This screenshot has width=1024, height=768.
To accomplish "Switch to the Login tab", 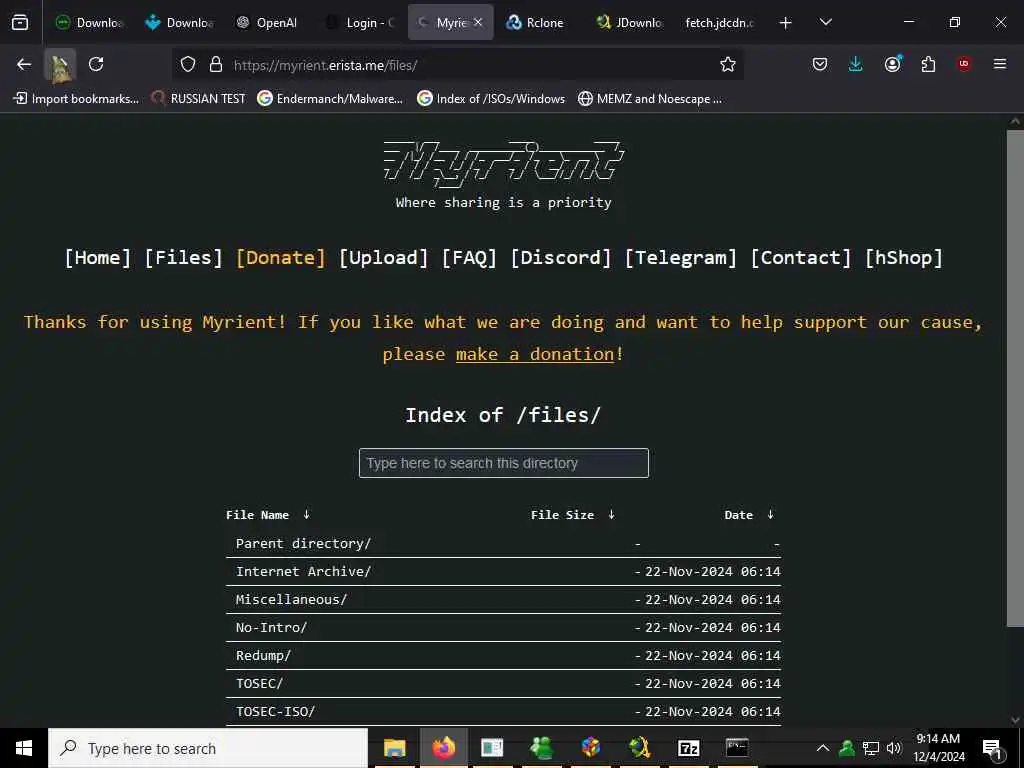I will 359,22.
